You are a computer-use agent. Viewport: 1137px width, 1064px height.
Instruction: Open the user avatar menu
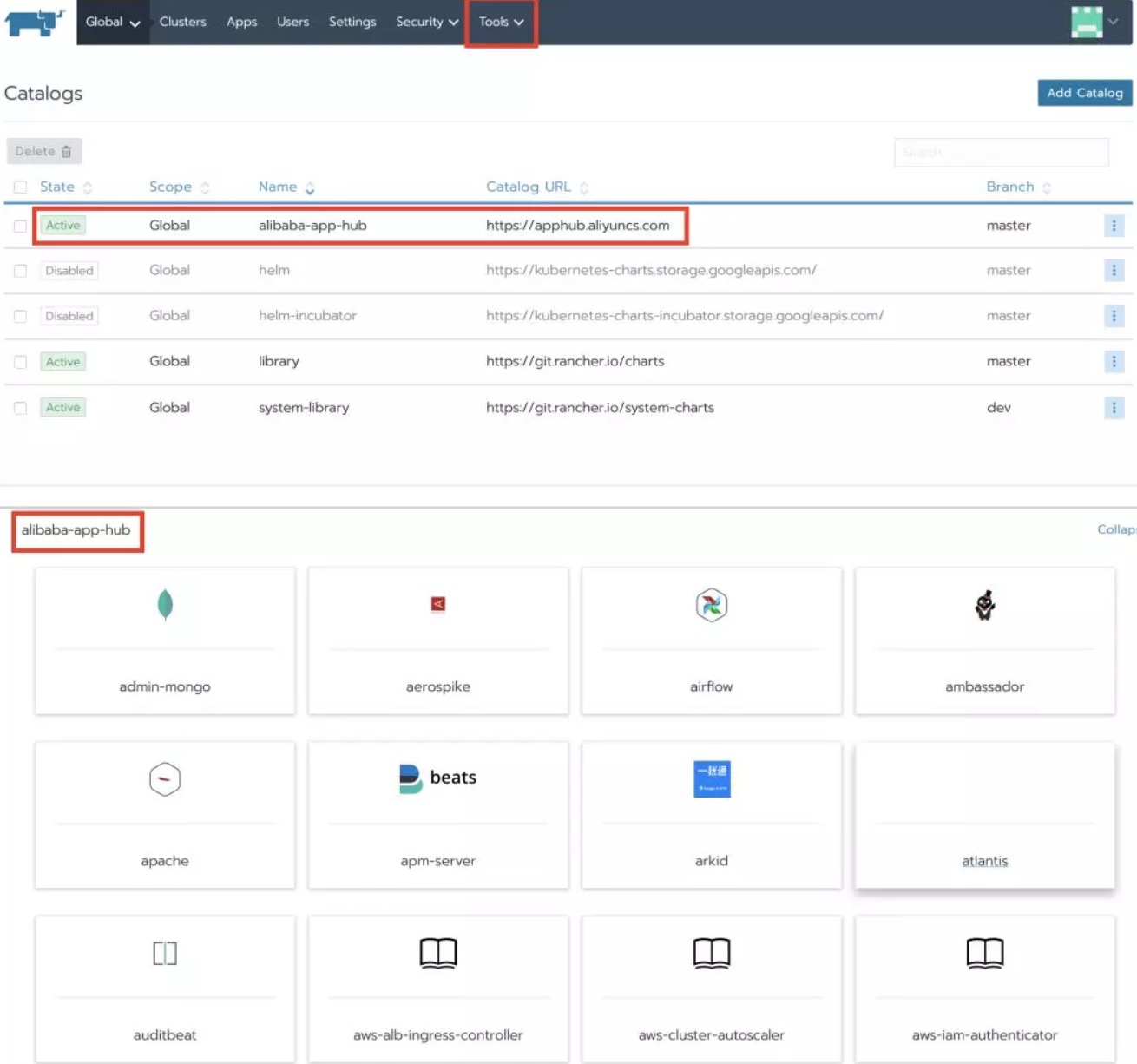tap(1087, 22)
